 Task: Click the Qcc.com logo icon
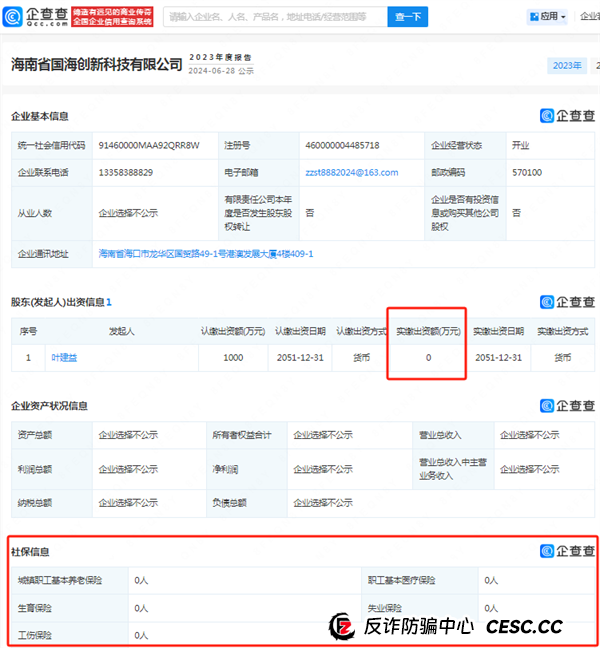click(x=12, y=17)
